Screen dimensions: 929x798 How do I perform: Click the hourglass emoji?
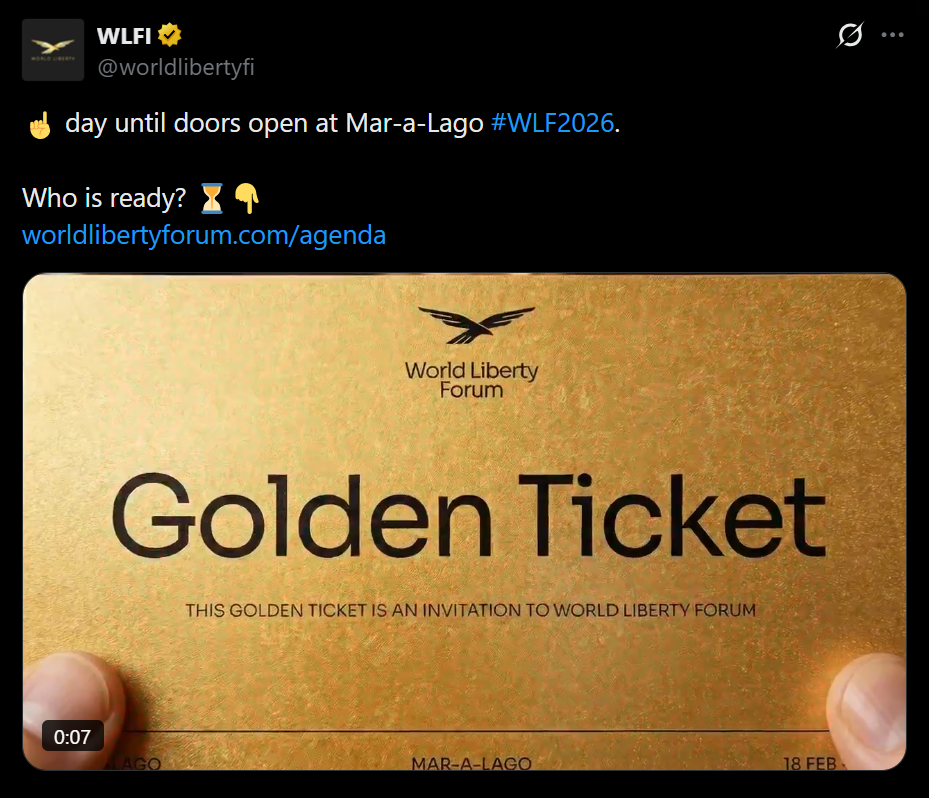point(212,198)
